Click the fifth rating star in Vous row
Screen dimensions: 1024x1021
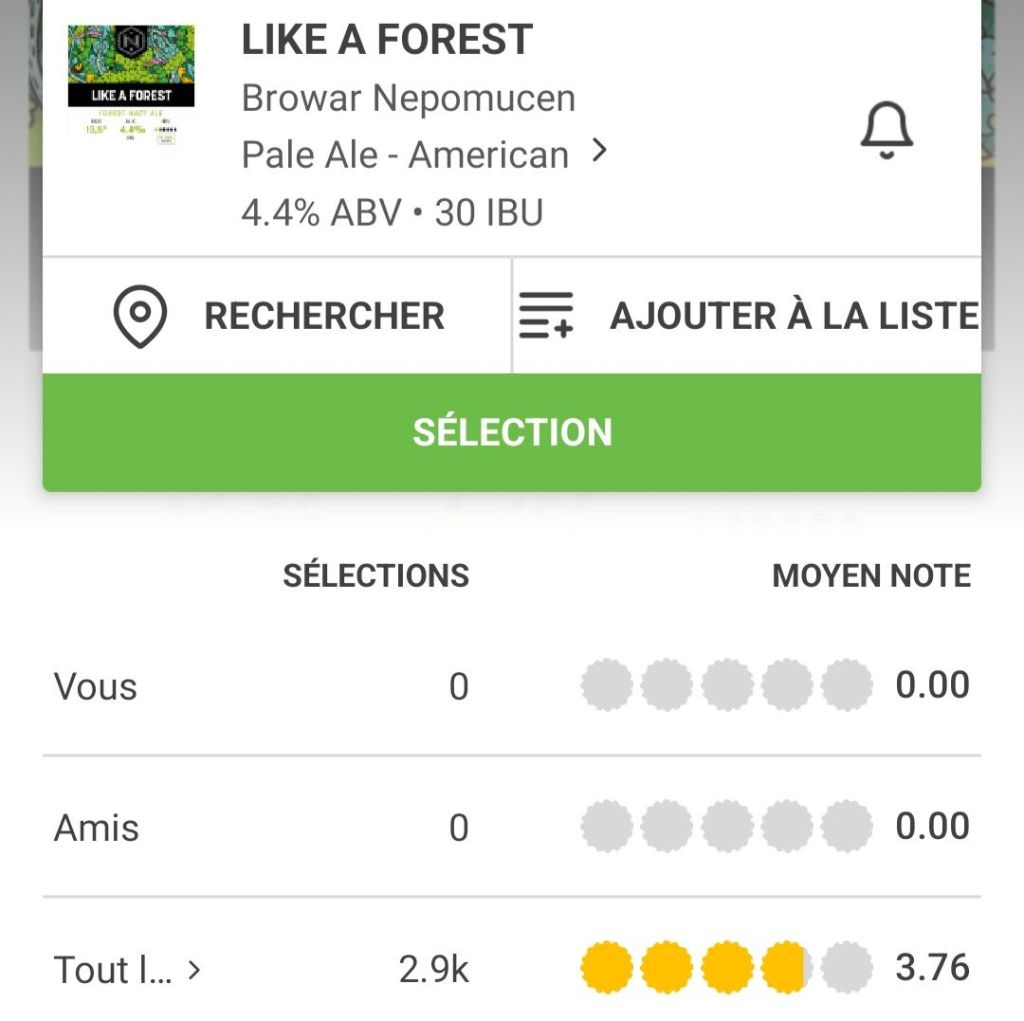(846, 686)
